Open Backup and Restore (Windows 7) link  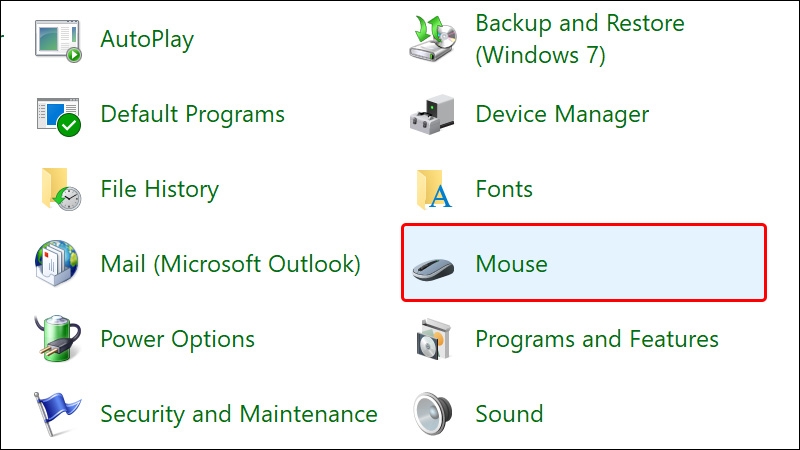pos(580,39)
